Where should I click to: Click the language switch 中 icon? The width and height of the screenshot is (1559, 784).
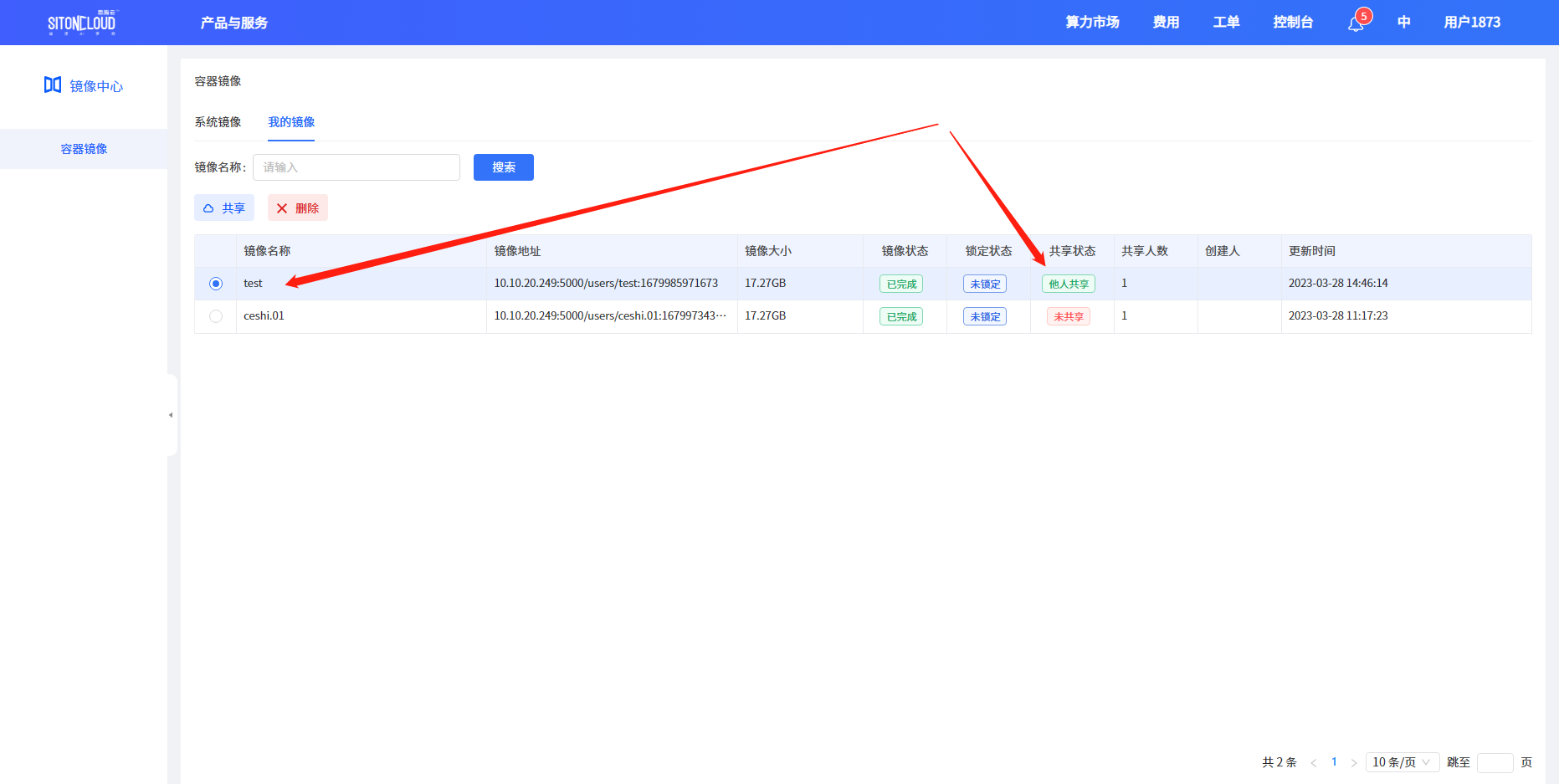[x=1403, y=23]
